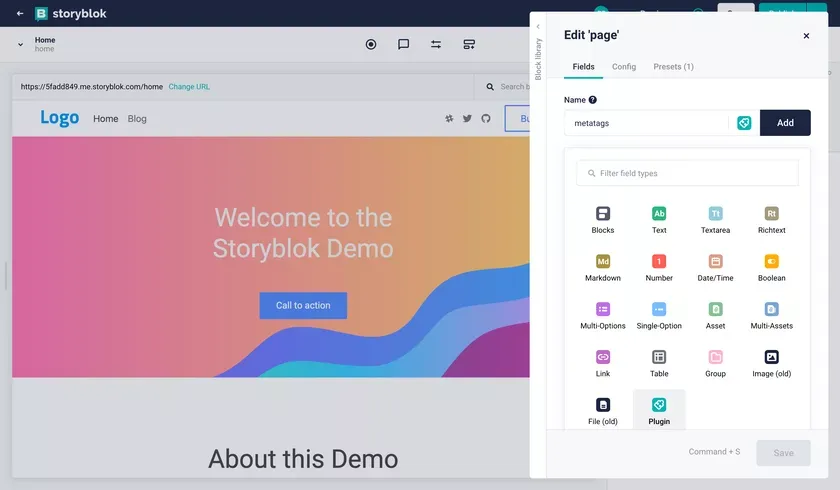The height and width of the screenshot is (490, 840).
Task: Click the Save button
Action: point(783,453)
